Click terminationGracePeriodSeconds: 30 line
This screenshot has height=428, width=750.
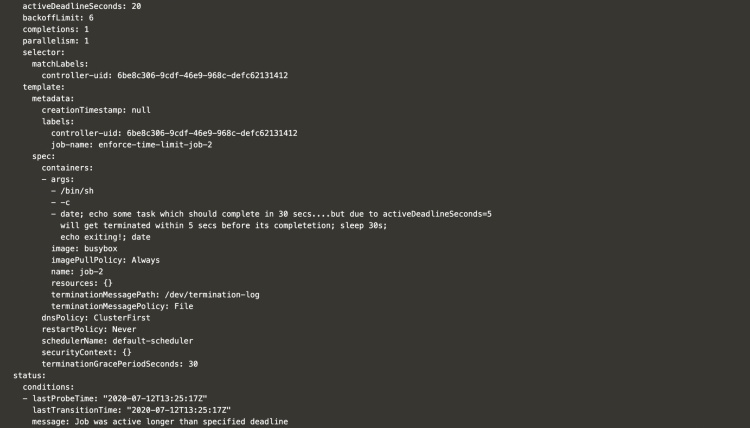click(x=120, y=364)
